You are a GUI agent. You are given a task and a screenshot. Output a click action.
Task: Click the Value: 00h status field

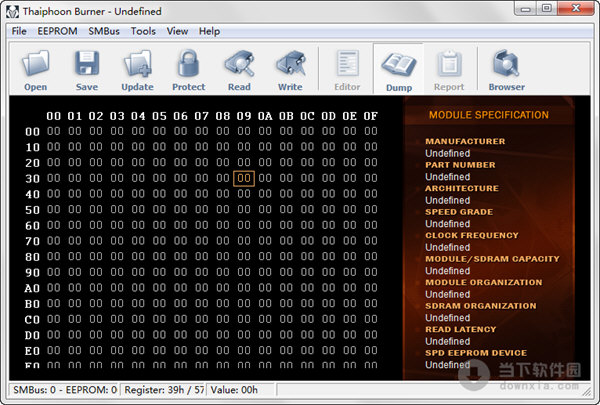click(x=241, y=390)
